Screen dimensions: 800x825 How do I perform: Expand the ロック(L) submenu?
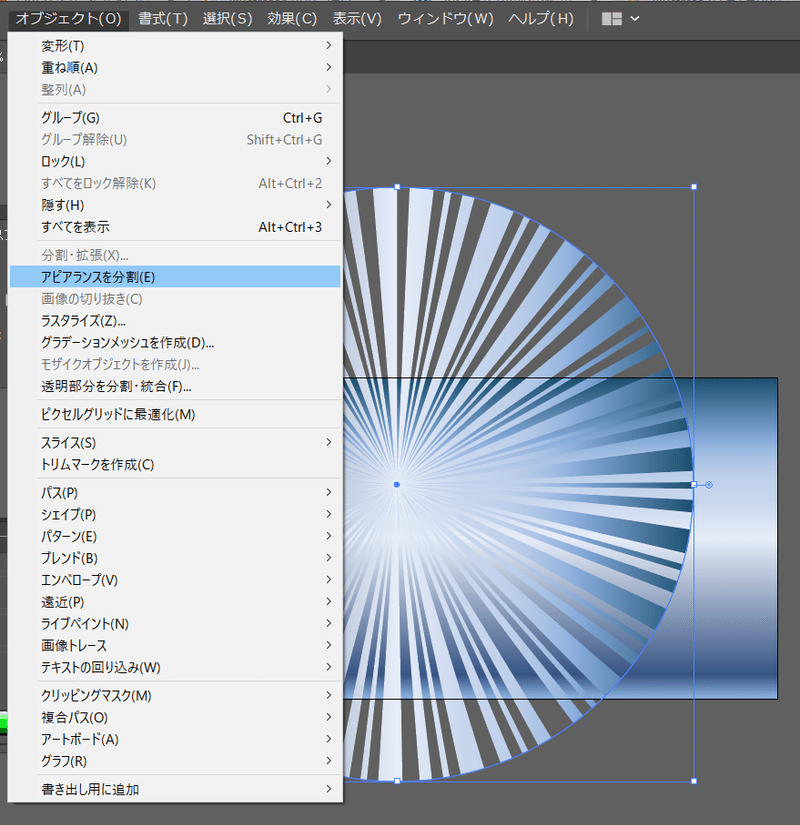[x=175, y=161]
